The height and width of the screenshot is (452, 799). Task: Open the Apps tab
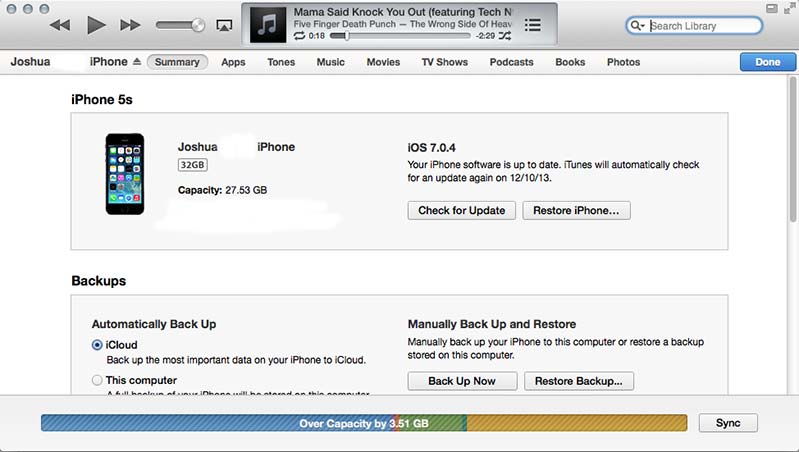click(x=233, y=62)
